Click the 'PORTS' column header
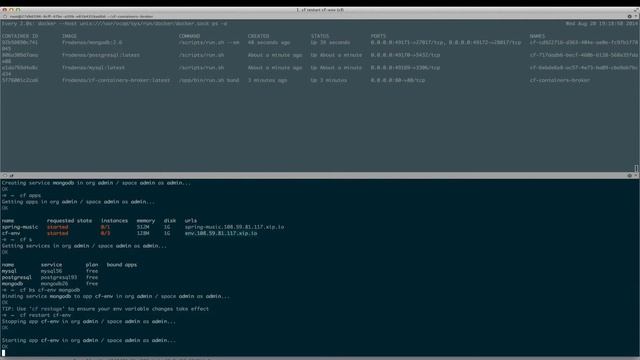 point(378,36)
